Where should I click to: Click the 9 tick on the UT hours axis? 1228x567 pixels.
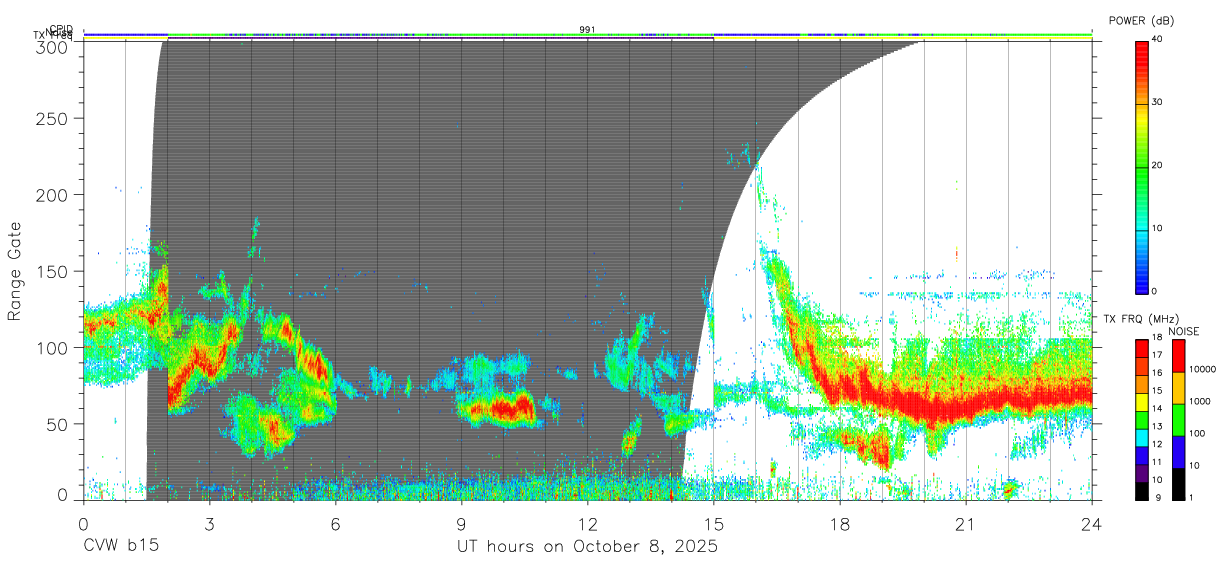coord(461,523)
